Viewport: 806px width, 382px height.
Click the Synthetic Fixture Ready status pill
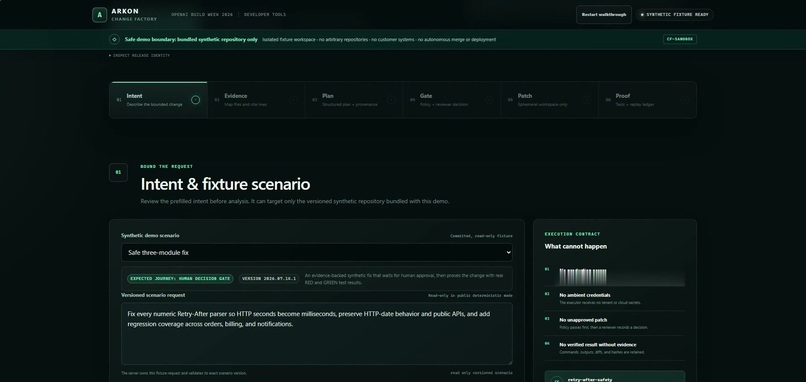674,15
